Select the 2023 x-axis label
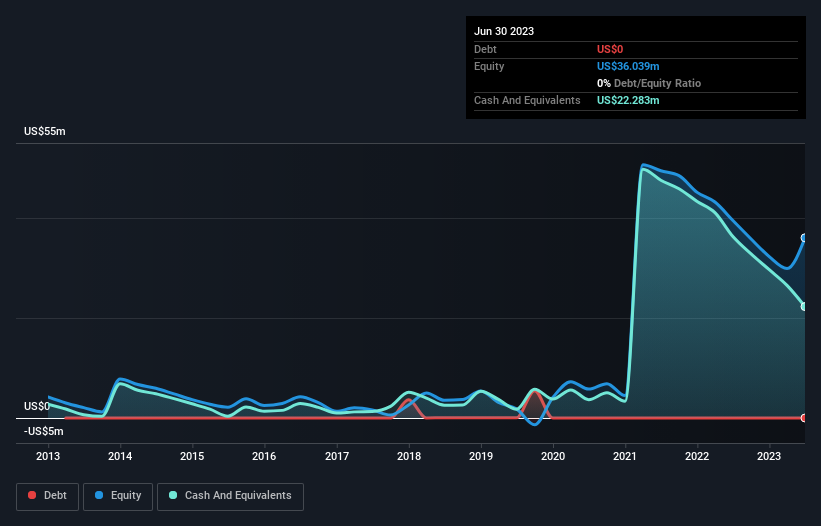 coord(769,456)
